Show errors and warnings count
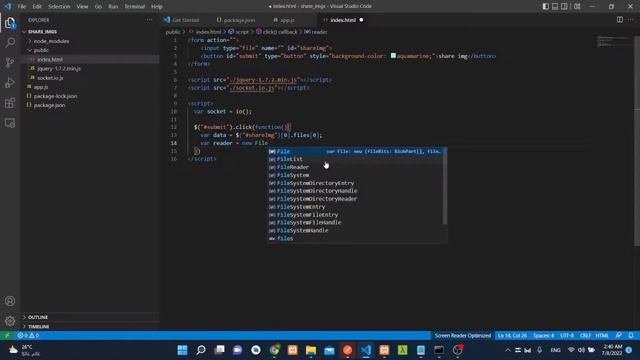This screenshot has width=640, height=360. [x=28, y=335]
